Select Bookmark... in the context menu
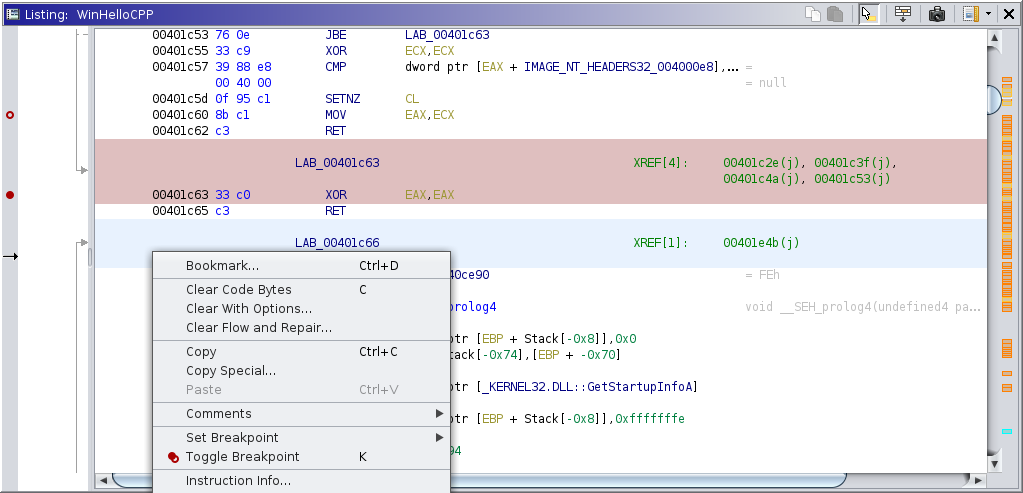Screen dimensions: 1023x493 (222, 266)
